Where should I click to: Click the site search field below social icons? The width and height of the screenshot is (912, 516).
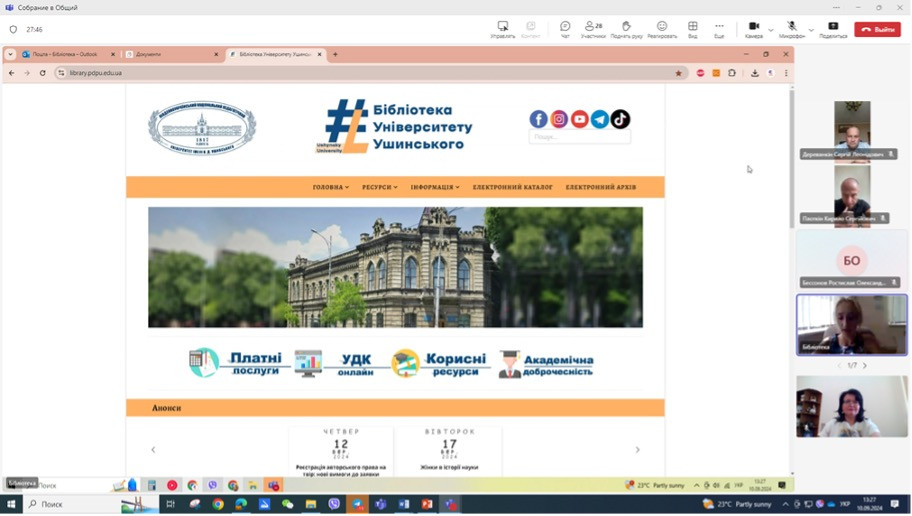tap(579, 137)
